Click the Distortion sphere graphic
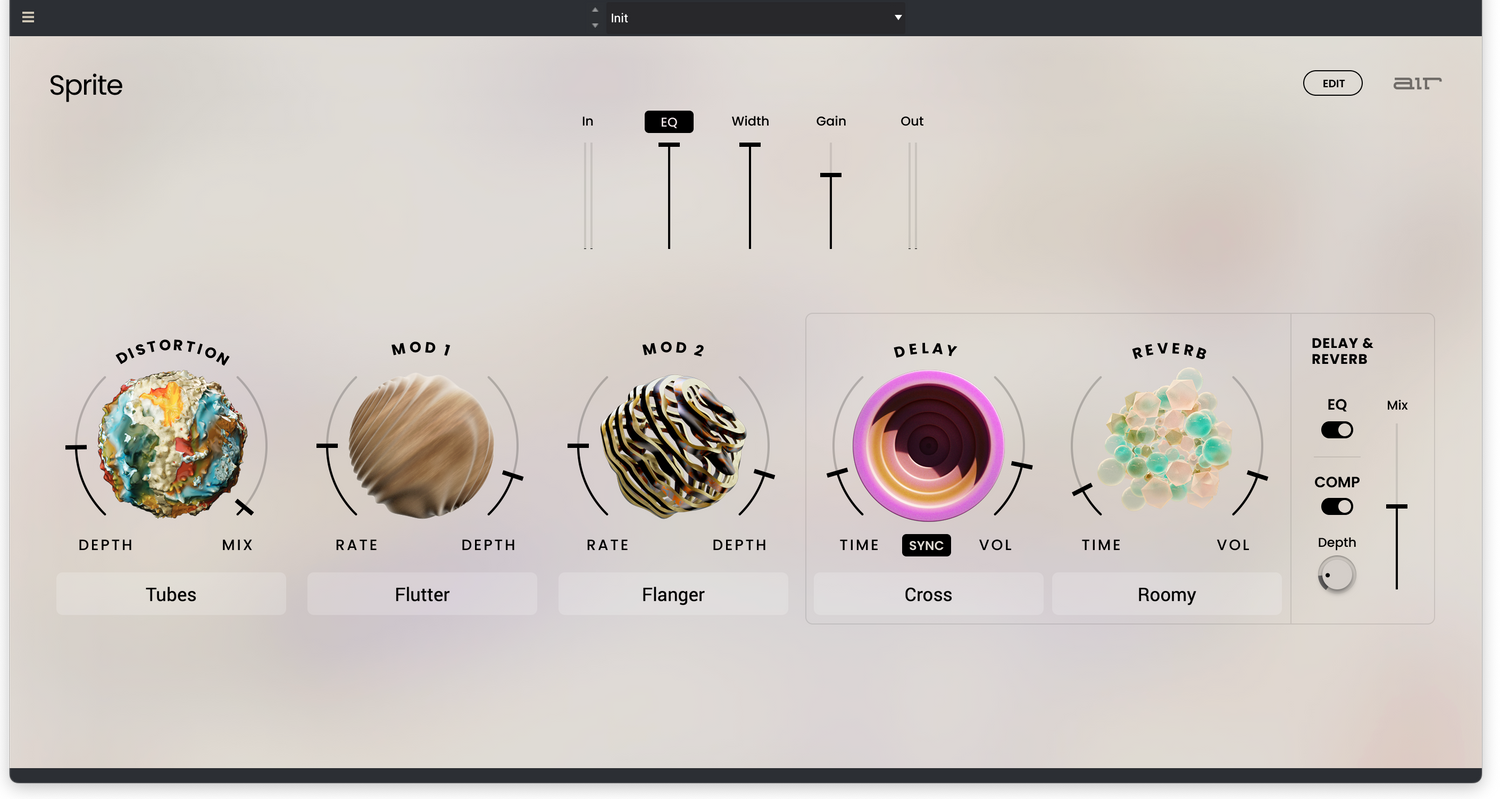 tap(171, 444)
